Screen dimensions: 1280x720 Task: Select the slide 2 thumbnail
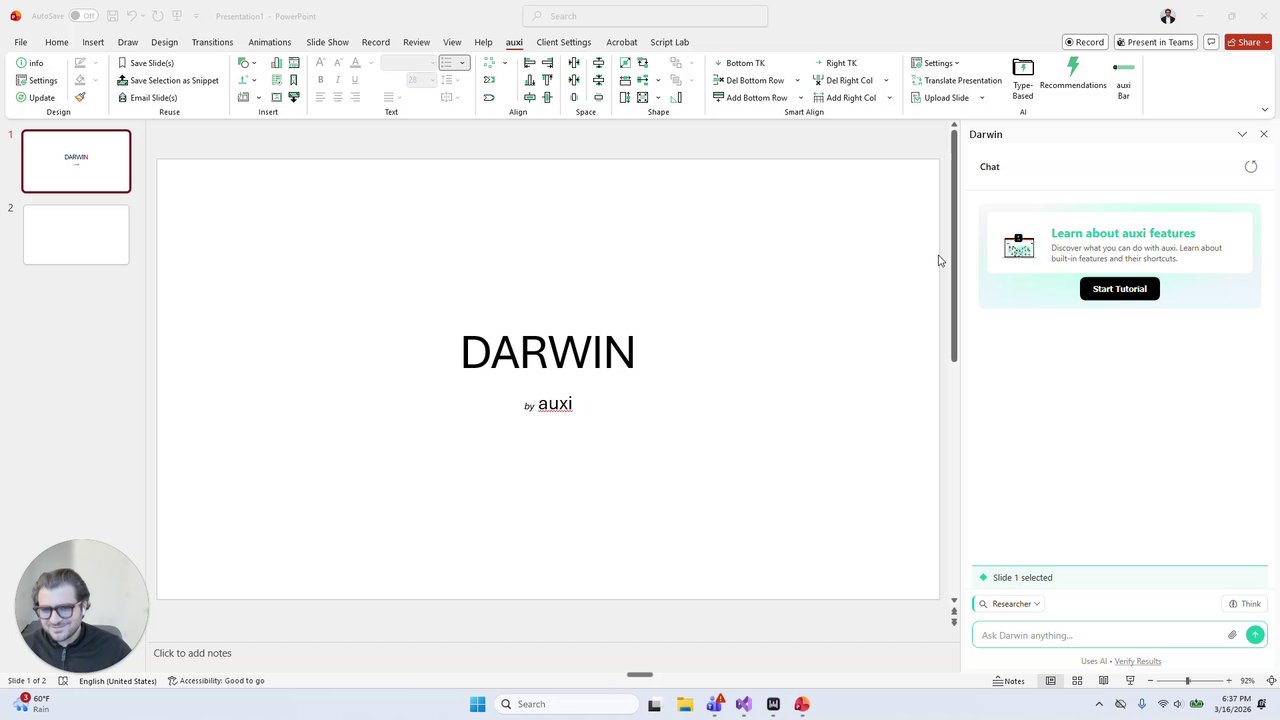coord(76,235)
